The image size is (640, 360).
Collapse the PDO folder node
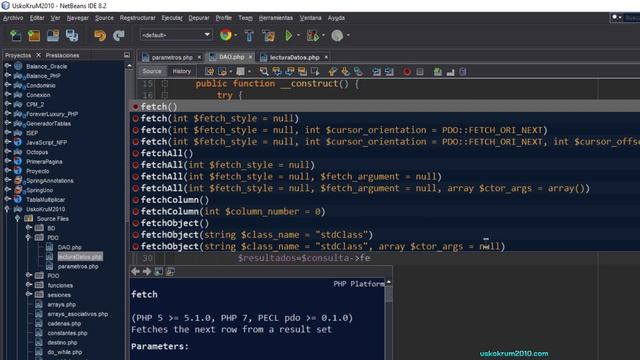tap(28, 237)
